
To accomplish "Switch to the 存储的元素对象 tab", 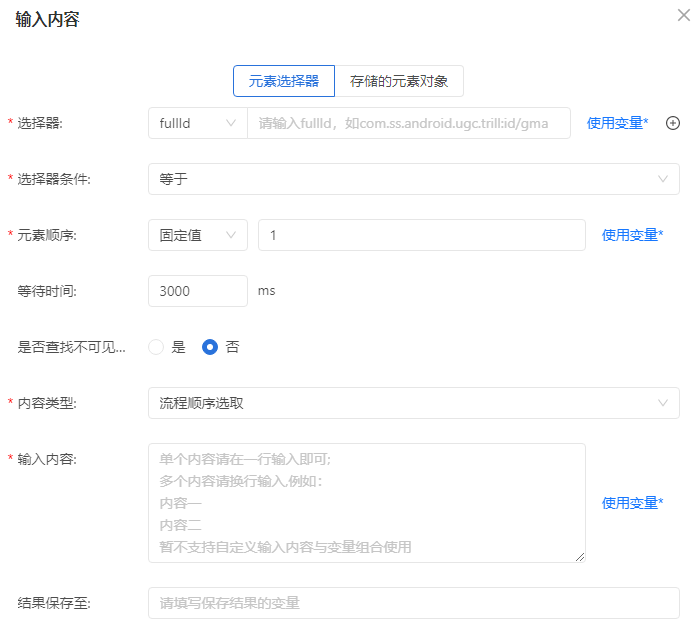I will [399, 81].
